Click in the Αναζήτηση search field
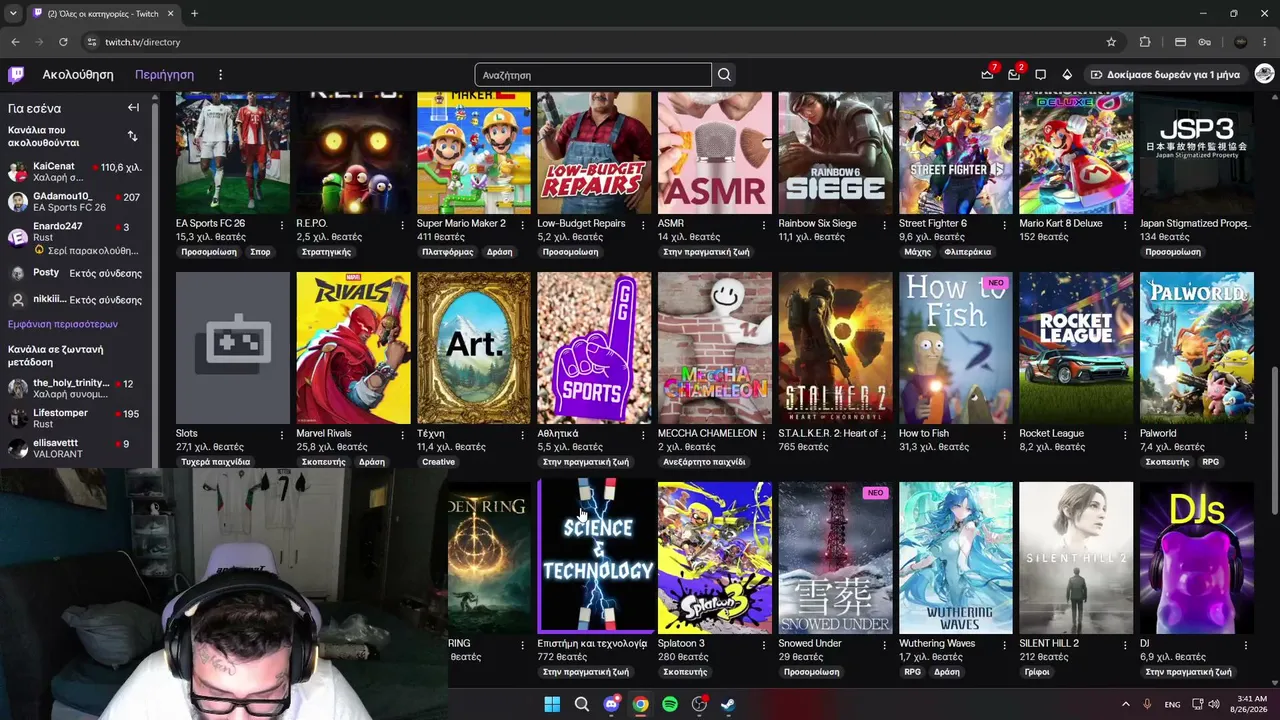This screenshot has height=720, width=1280. [593, 75]
